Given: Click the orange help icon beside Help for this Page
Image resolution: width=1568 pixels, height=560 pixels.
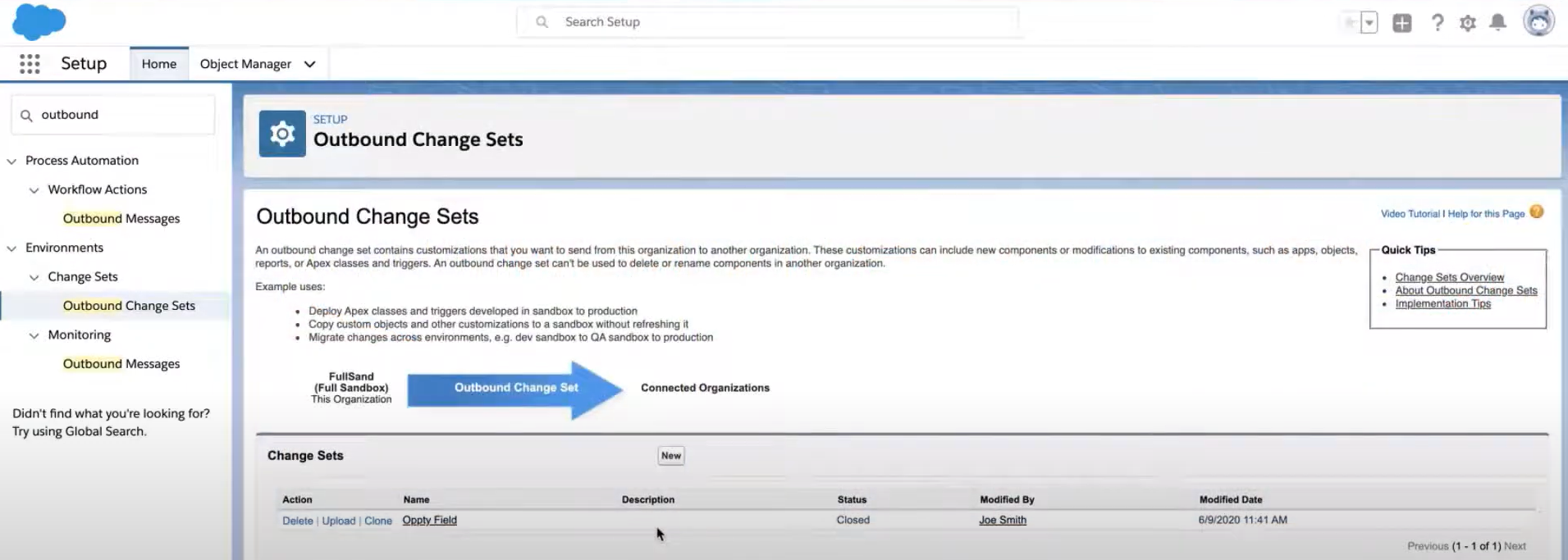Looking at the screenshot, I should 1537,212.
